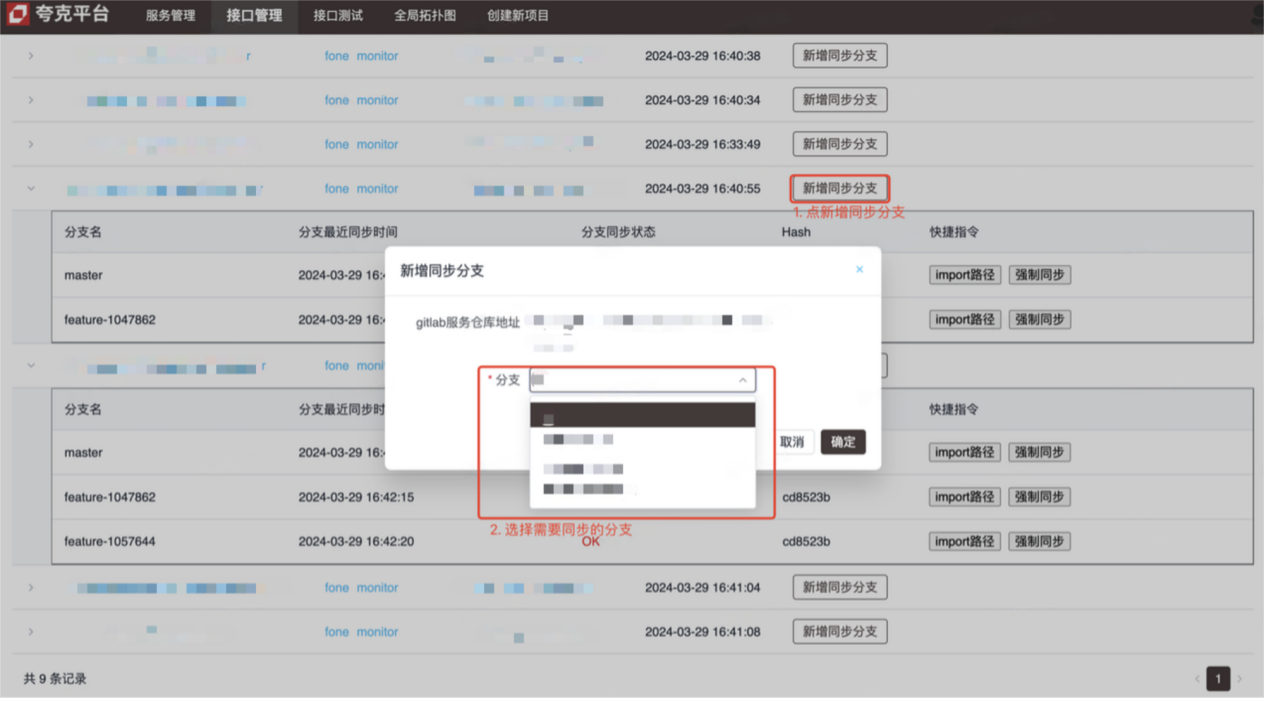
Task: Collapse the expanded row containing master branch
Action: [x=30, y=189]
